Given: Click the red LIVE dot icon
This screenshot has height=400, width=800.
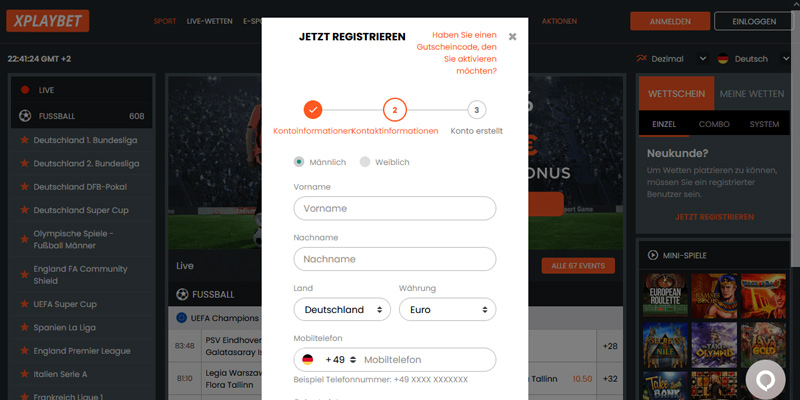Looking at the screenshot, I should (25, 90).
